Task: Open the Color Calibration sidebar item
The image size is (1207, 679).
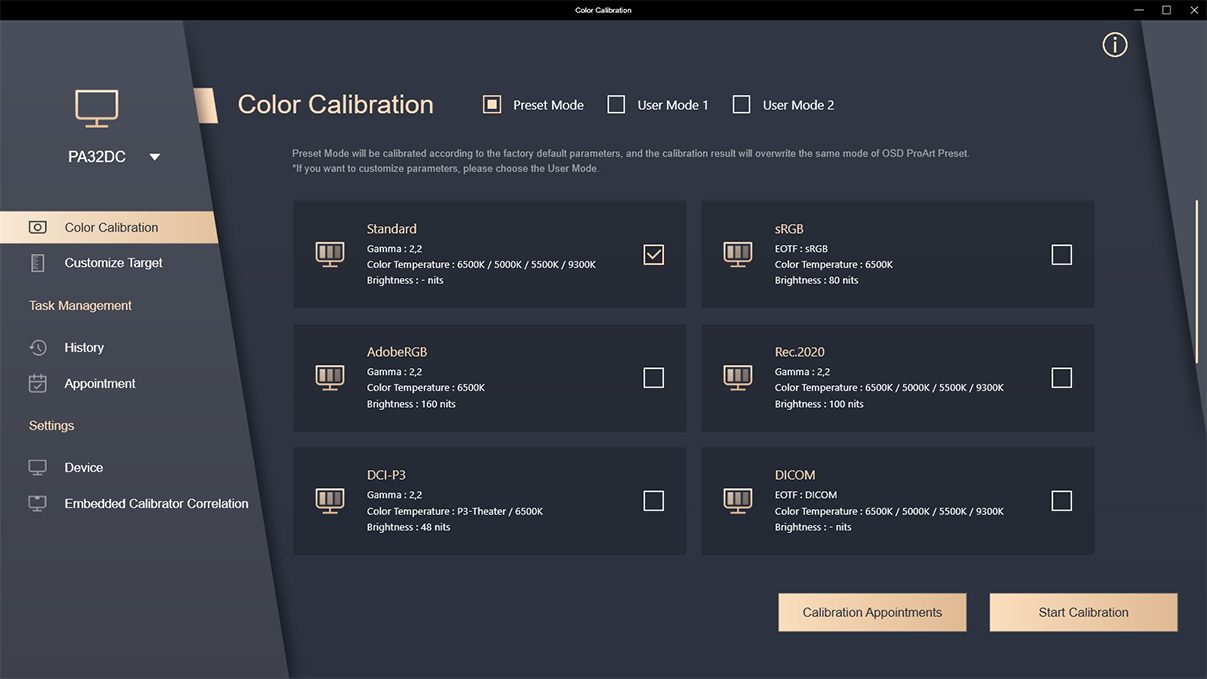Action: click(x=108, y=227)
